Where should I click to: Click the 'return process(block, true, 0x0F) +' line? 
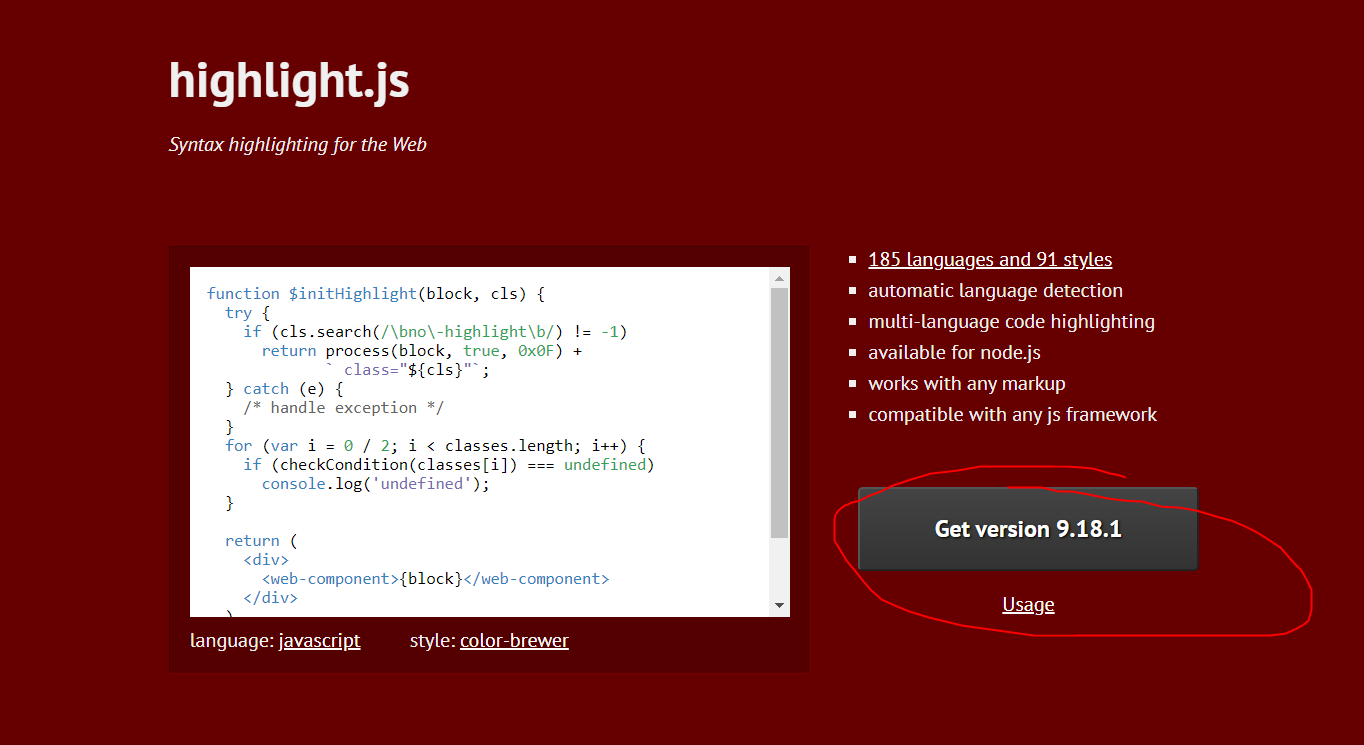click(x=422, y=350)
